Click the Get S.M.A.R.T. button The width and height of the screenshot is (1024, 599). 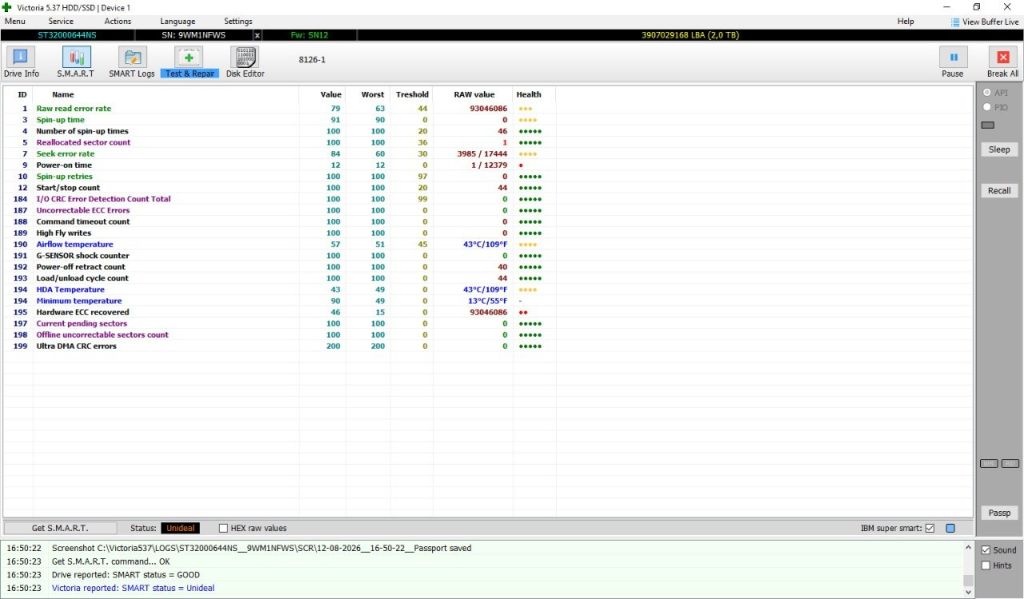(60, 528)
